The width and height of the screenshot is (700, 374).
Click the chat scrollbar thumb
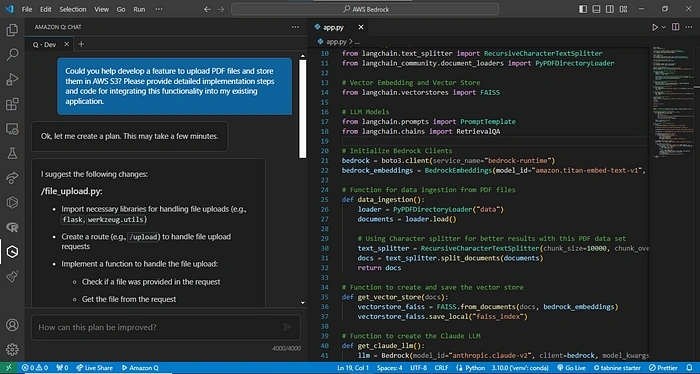coord(303,108)
